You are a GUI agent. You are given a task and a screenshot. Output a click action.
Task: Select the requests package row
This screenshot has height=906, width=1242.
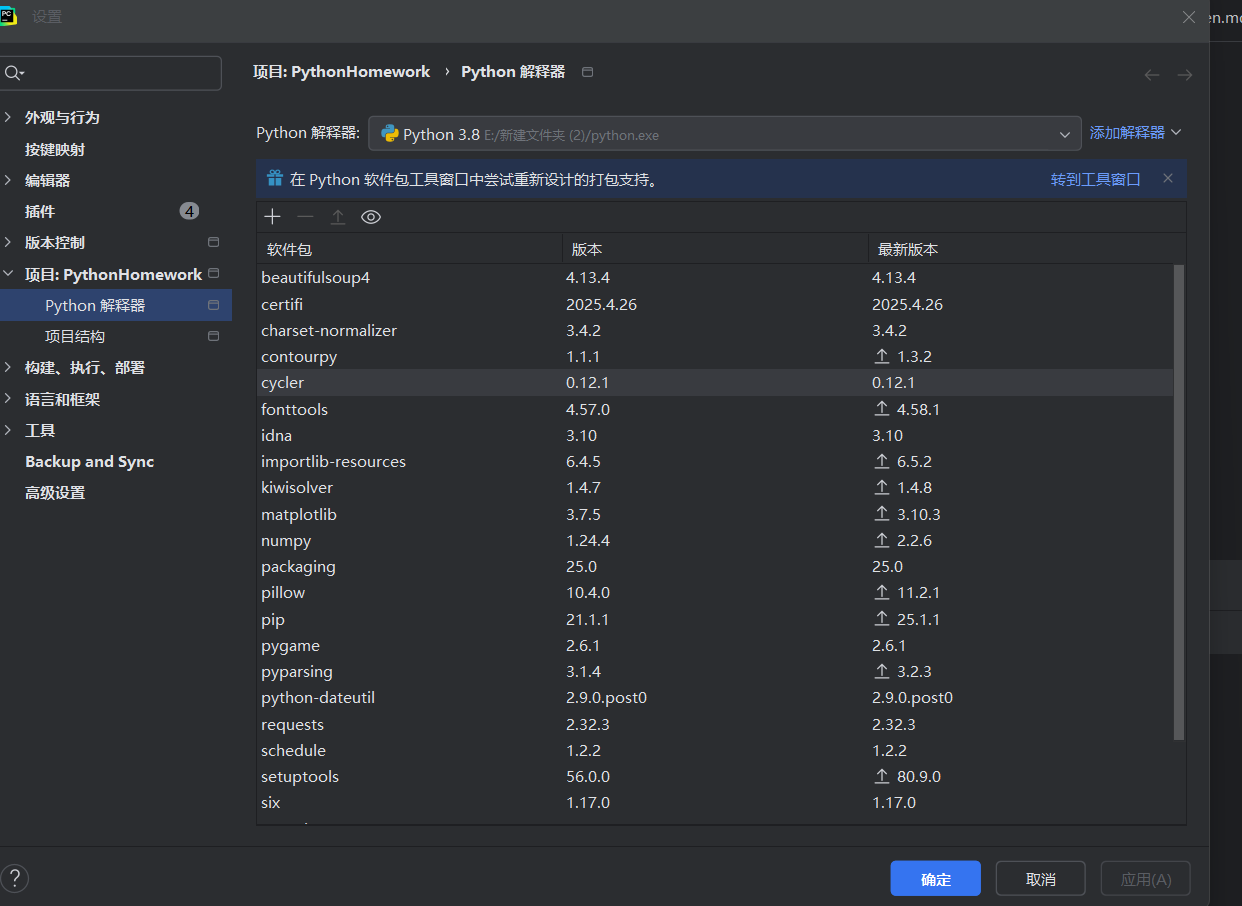tap(715, 724)
